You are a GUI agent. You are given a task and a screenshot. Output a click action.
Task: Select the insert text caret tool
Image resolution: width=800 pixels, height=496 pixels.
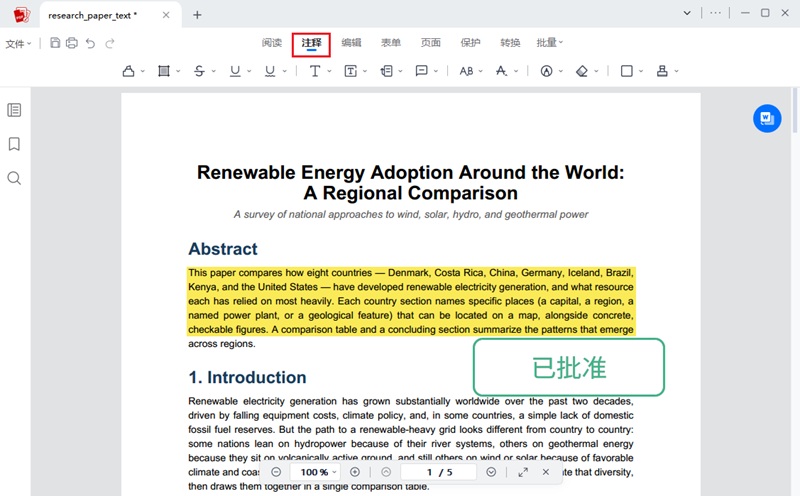coord(502,71)
